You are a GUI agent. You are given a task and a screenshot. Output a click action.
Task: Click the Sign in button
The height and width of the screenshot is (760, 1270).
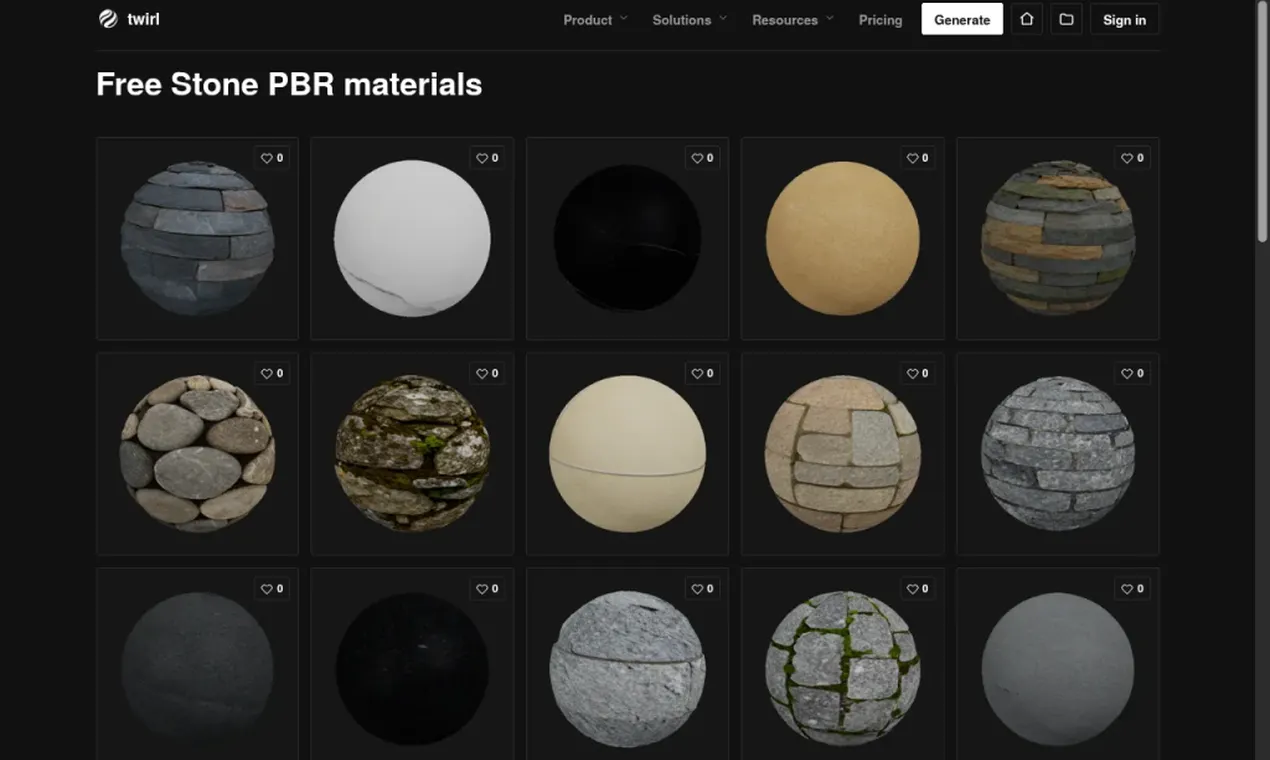click(x=1124, y=19)
